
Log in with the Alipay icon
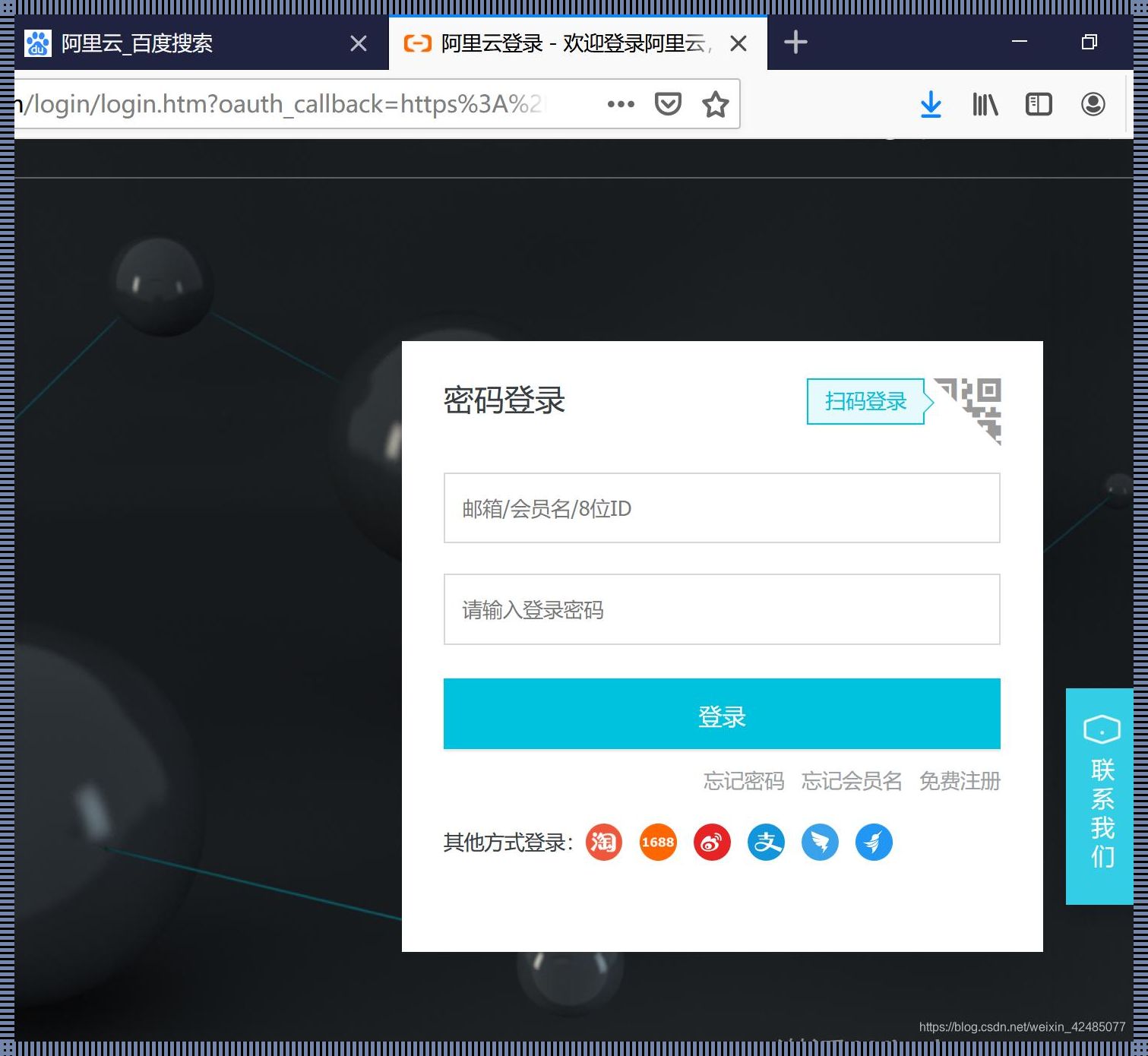[x=766, y=843]
